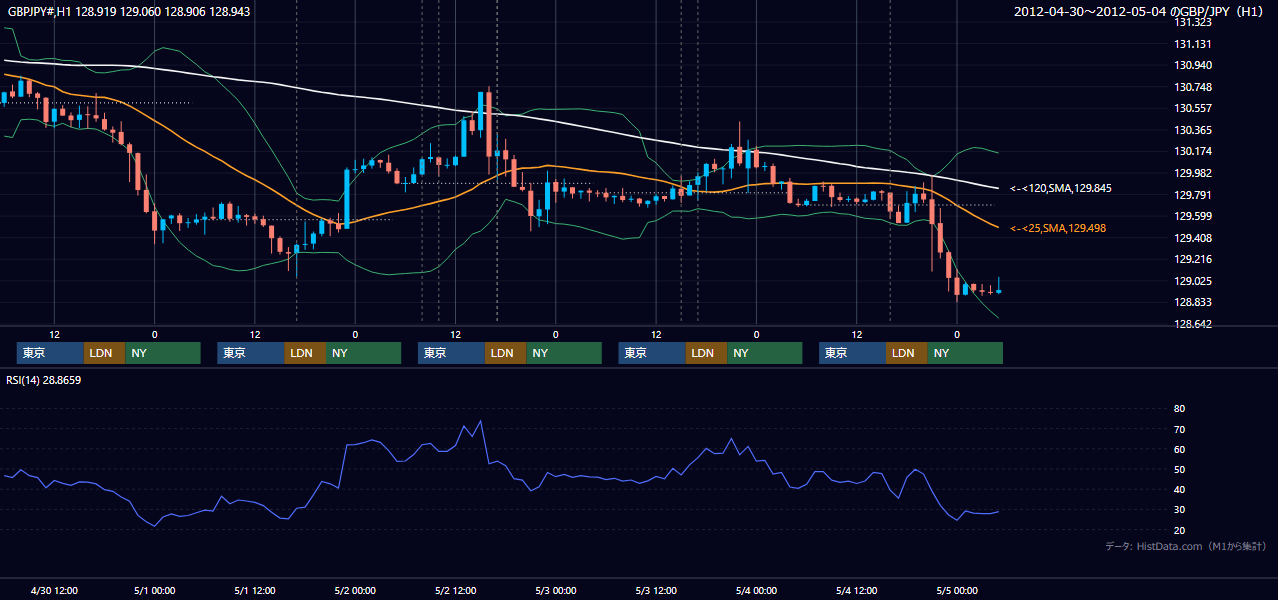Click the 東京 session block for 4/30
Viewport: 1278px width, 600px height.
click(50, 353)
